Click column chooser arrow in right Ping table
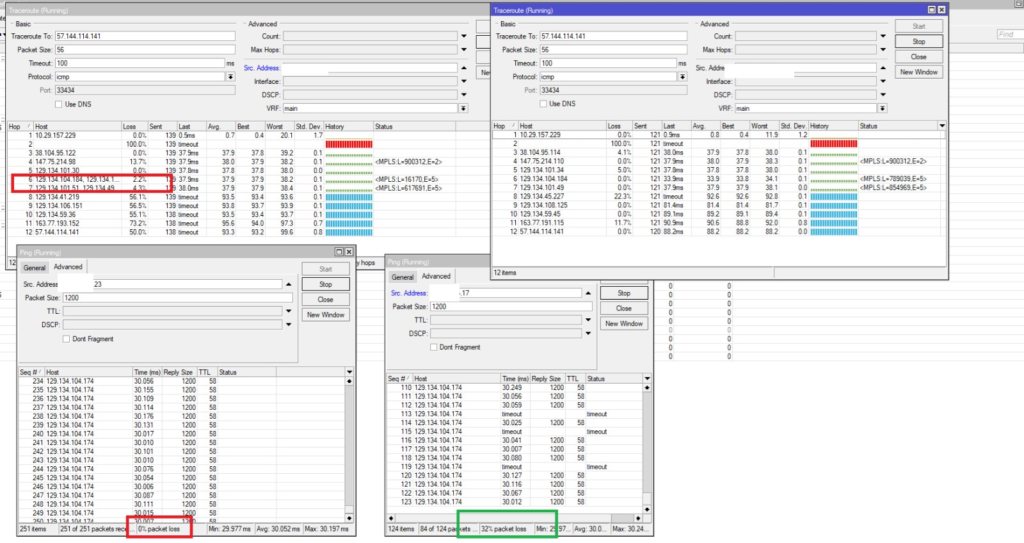This screenshot has width=1024, height=543. tap(648, 379)
